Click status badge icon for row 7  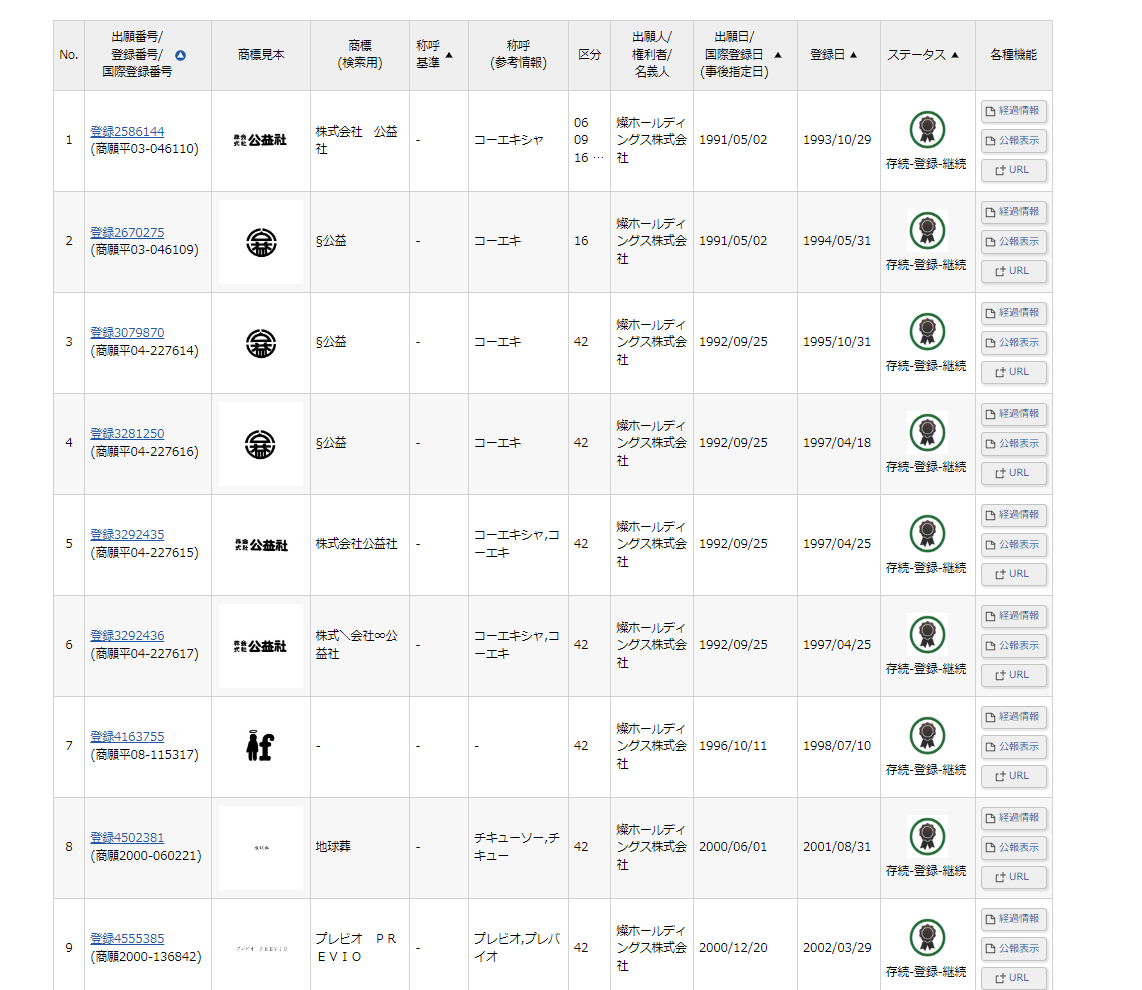926,735
